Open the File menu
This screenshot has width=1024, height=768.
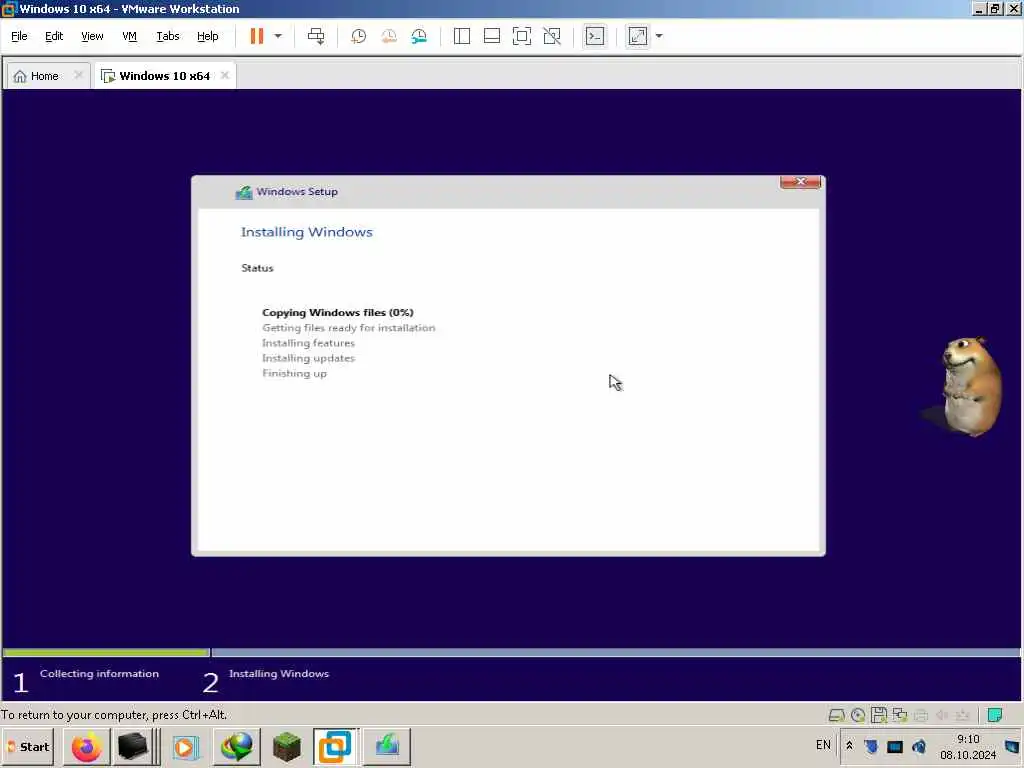pyautogui.click(x=19, y=36)
